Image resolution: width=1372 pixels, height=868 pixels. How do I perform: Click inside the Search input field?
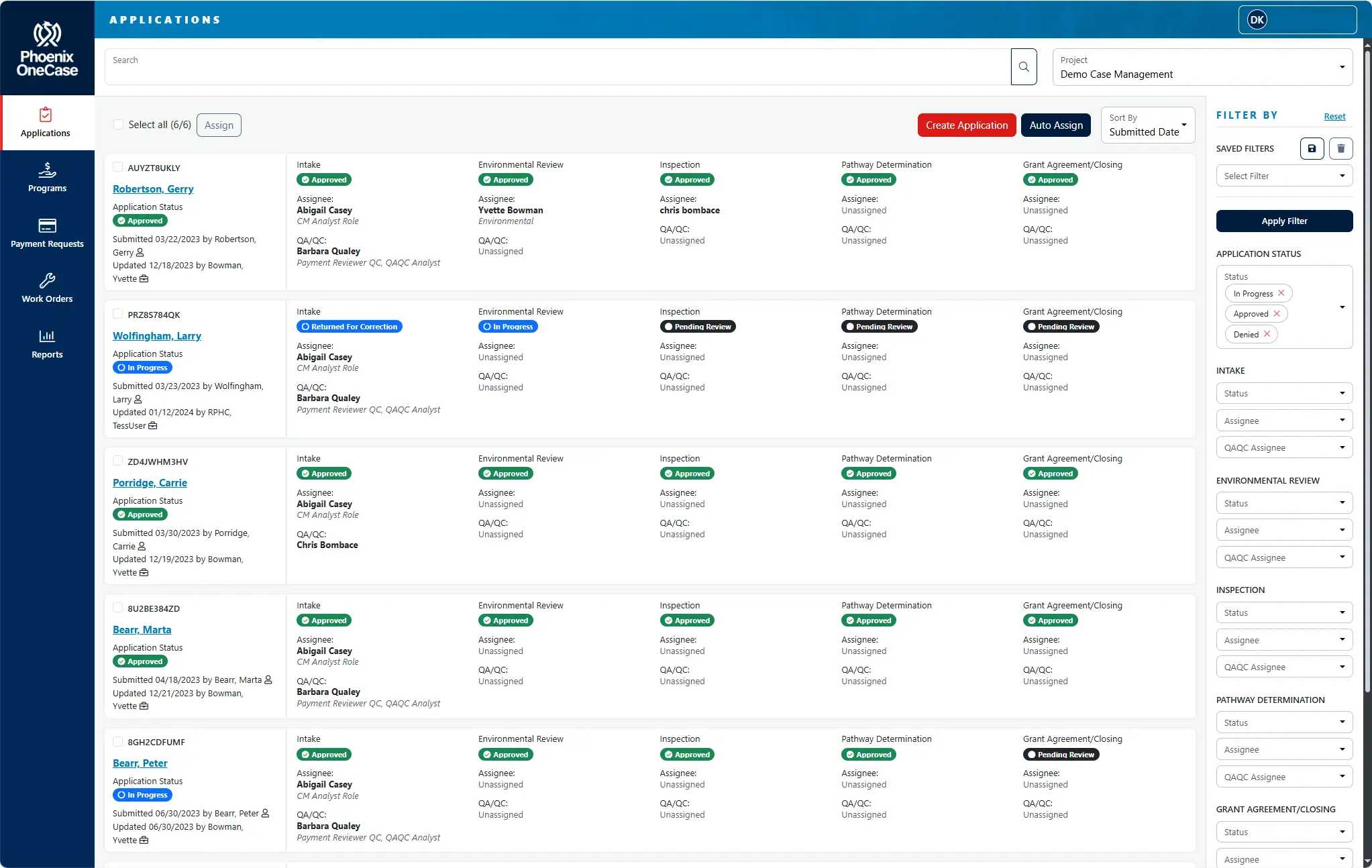tap(557, 67)
